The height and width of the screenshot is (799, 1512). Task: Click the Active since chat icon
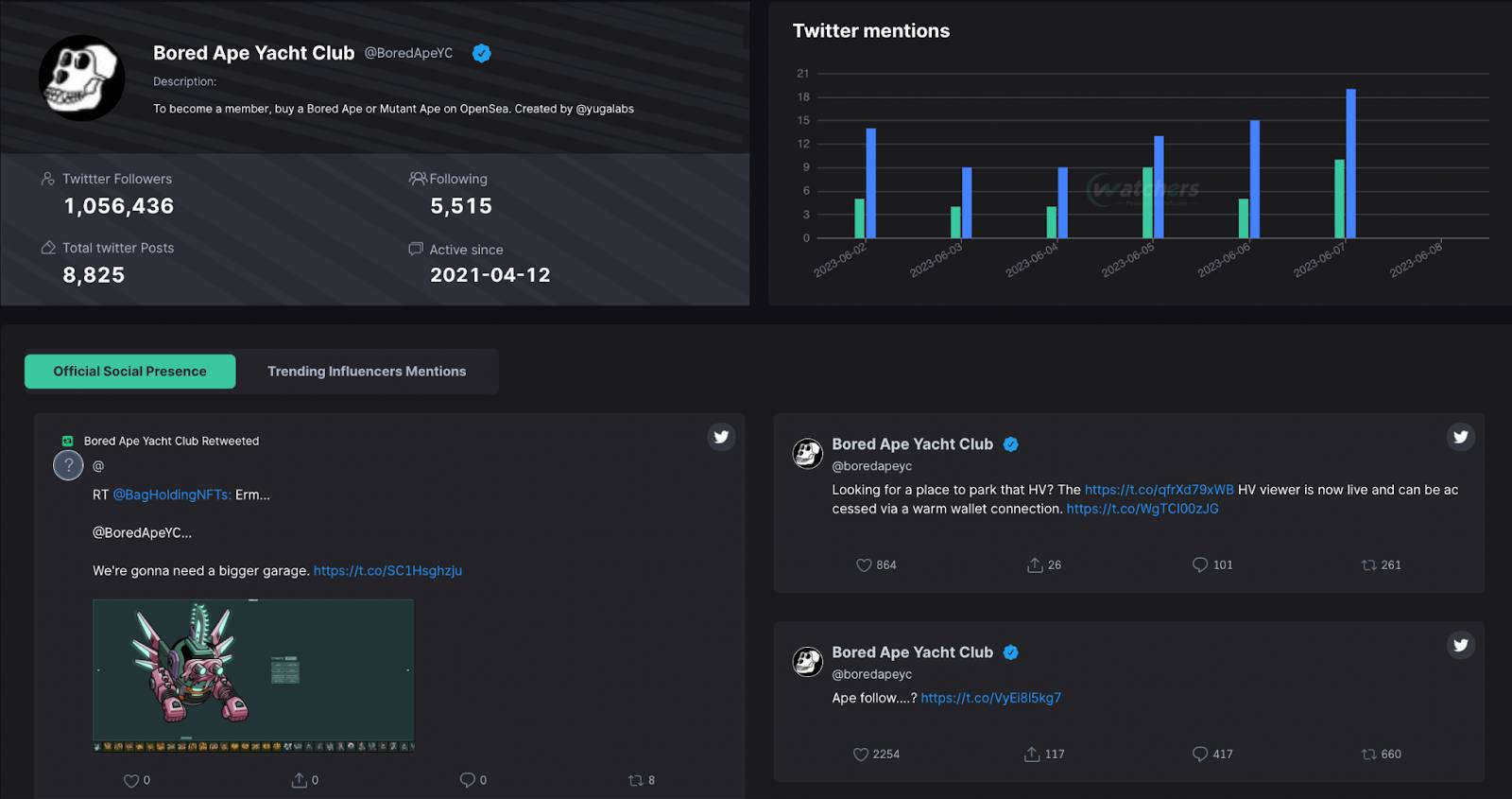pos(416,249)
